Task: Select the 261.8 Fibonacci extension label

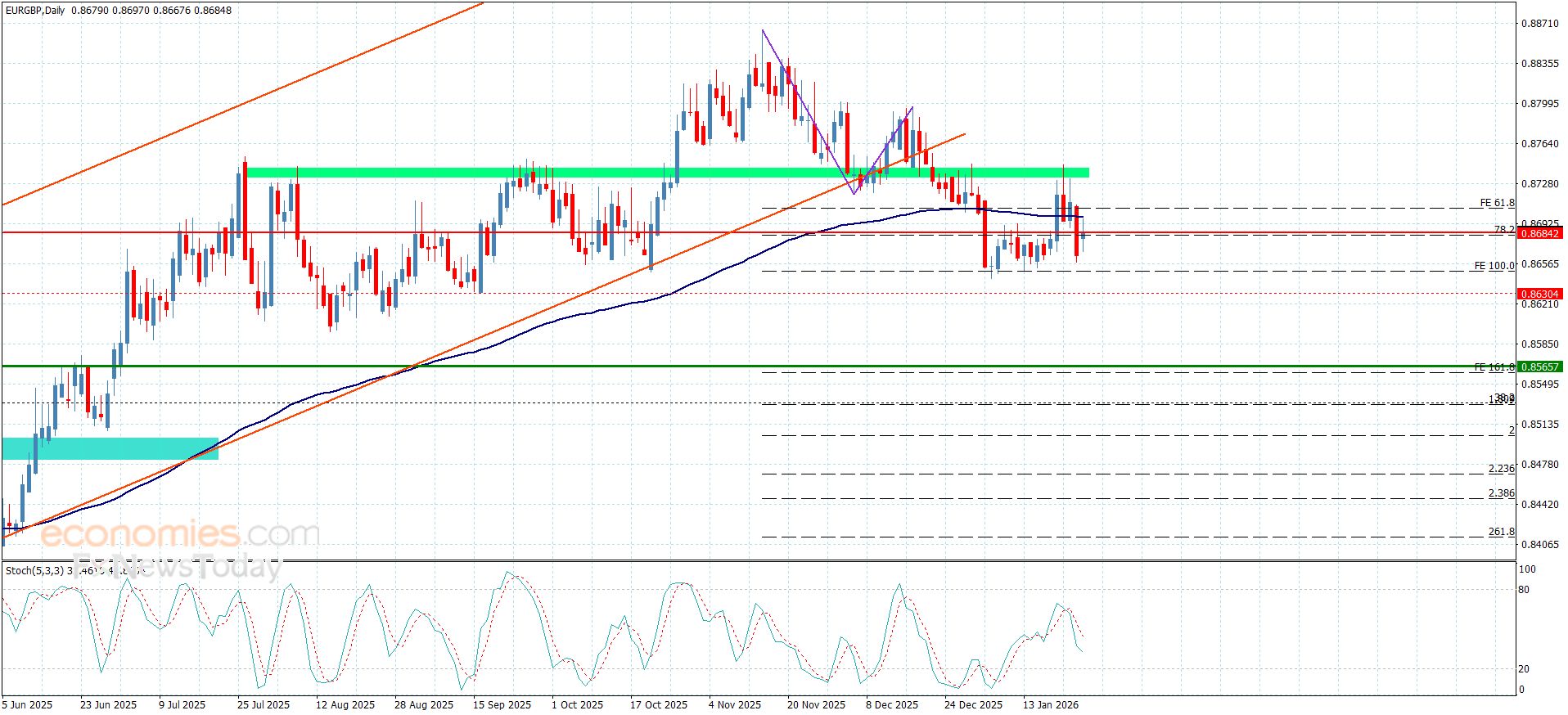Action: 1501,532
